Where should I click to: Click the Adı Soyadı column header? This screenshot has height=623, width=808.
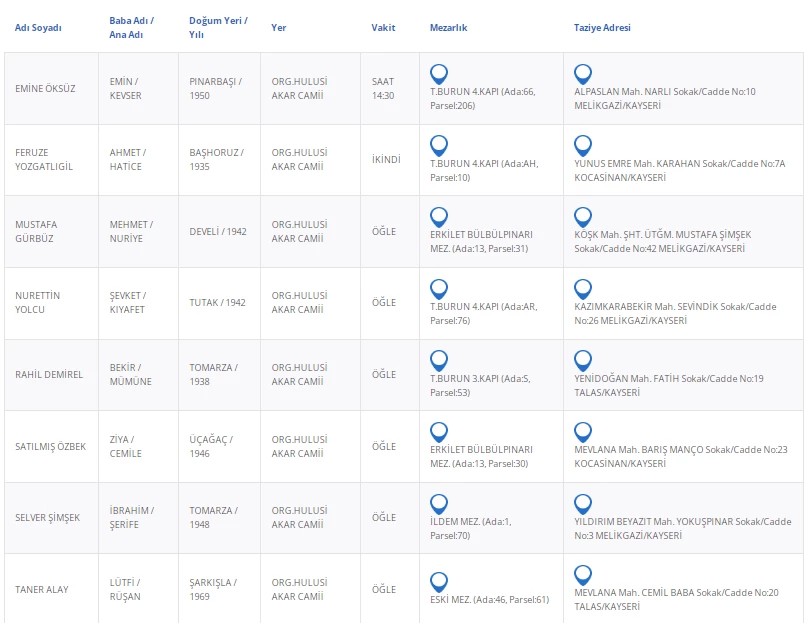coord(38,28)
